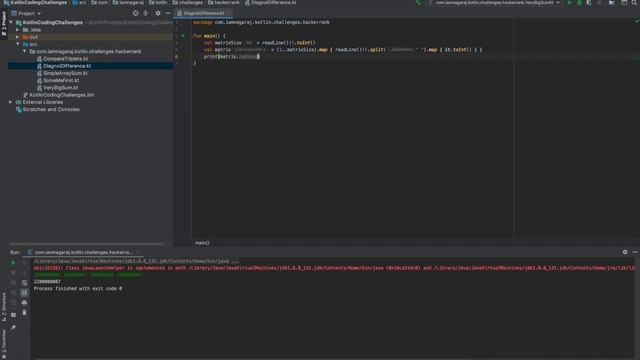Click horizontal scrollbar under Project tree
This screenshot has height=360, width=640.
click(87, 244)
